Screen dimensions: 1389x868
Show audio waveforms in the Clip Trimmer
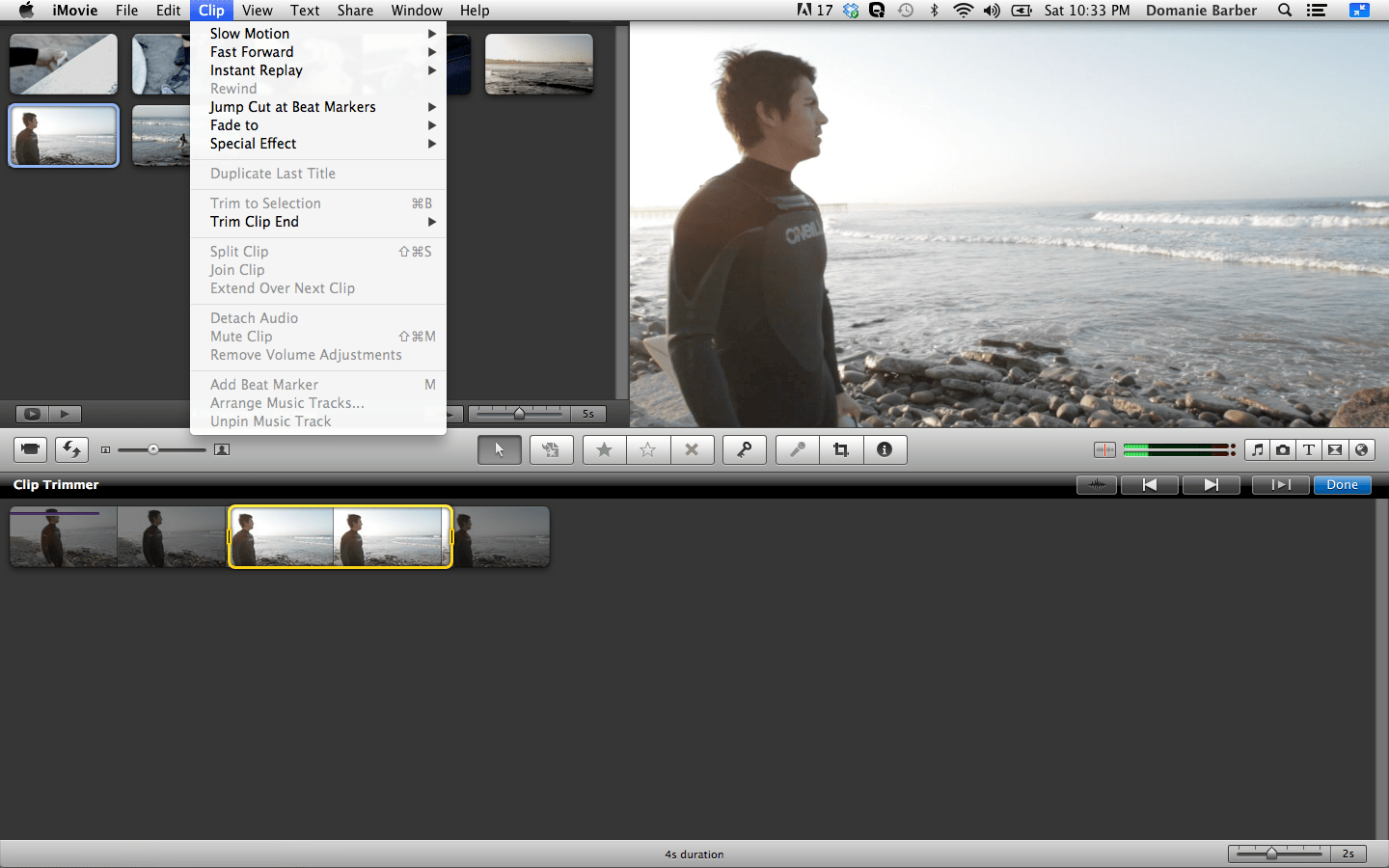click(x=1096, y=484)
